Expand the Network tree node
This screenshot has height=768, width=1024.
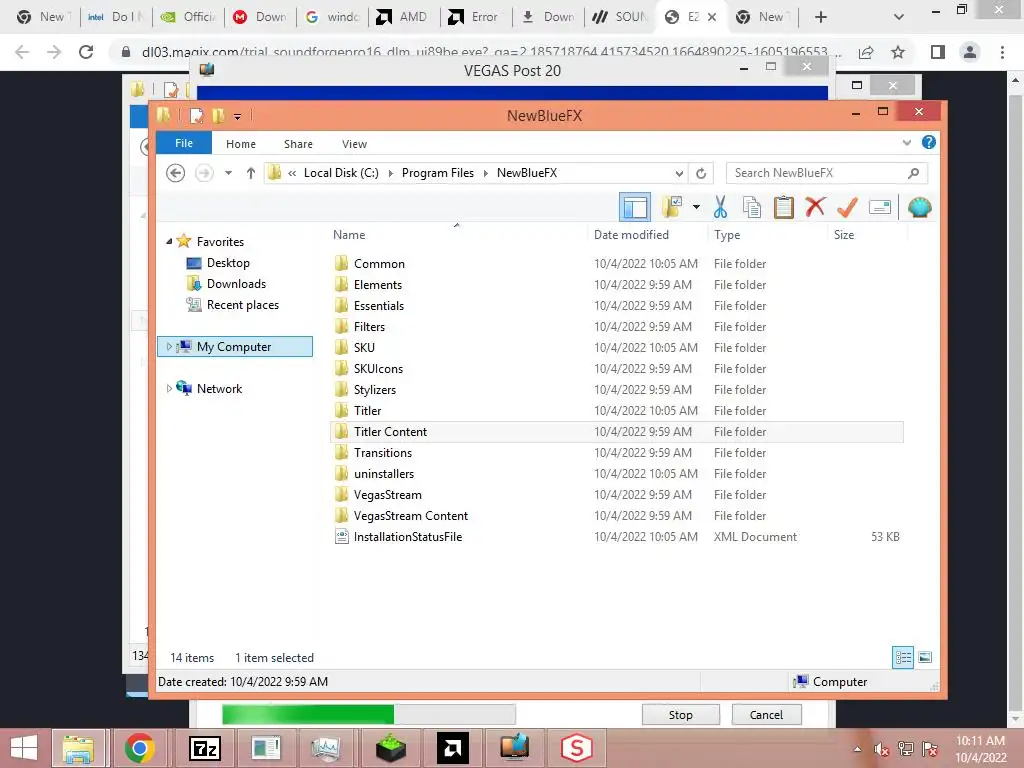pos(169,389)
